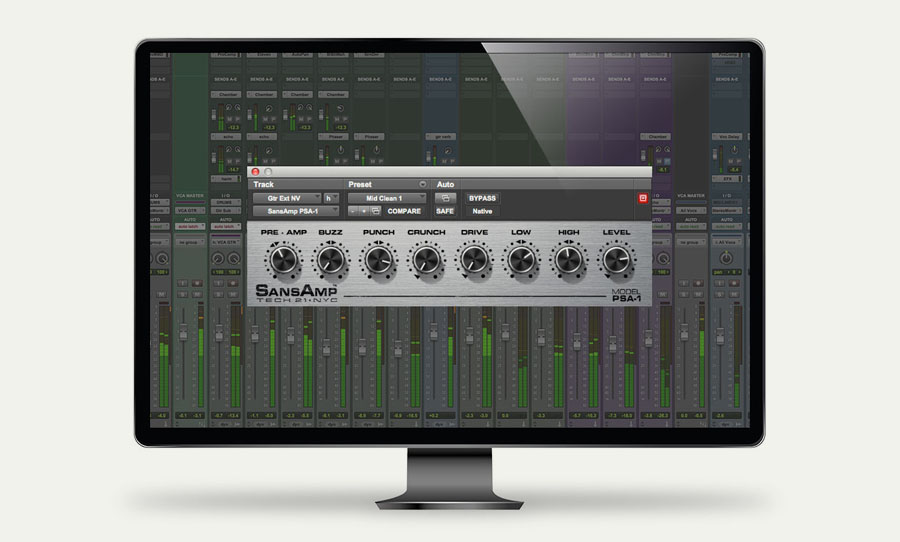Open the plug-in automation enable icon

coord(445,198)
